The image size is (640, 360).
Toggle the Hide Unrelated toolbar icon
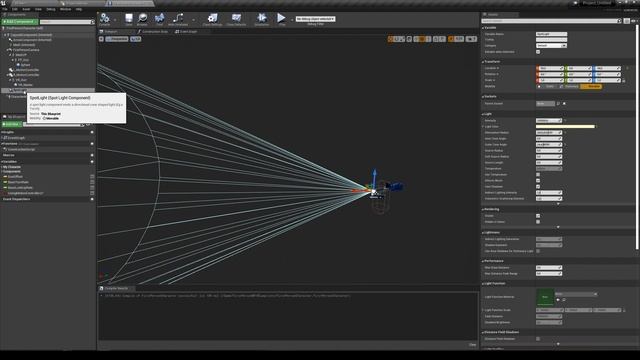coord(178,19)
